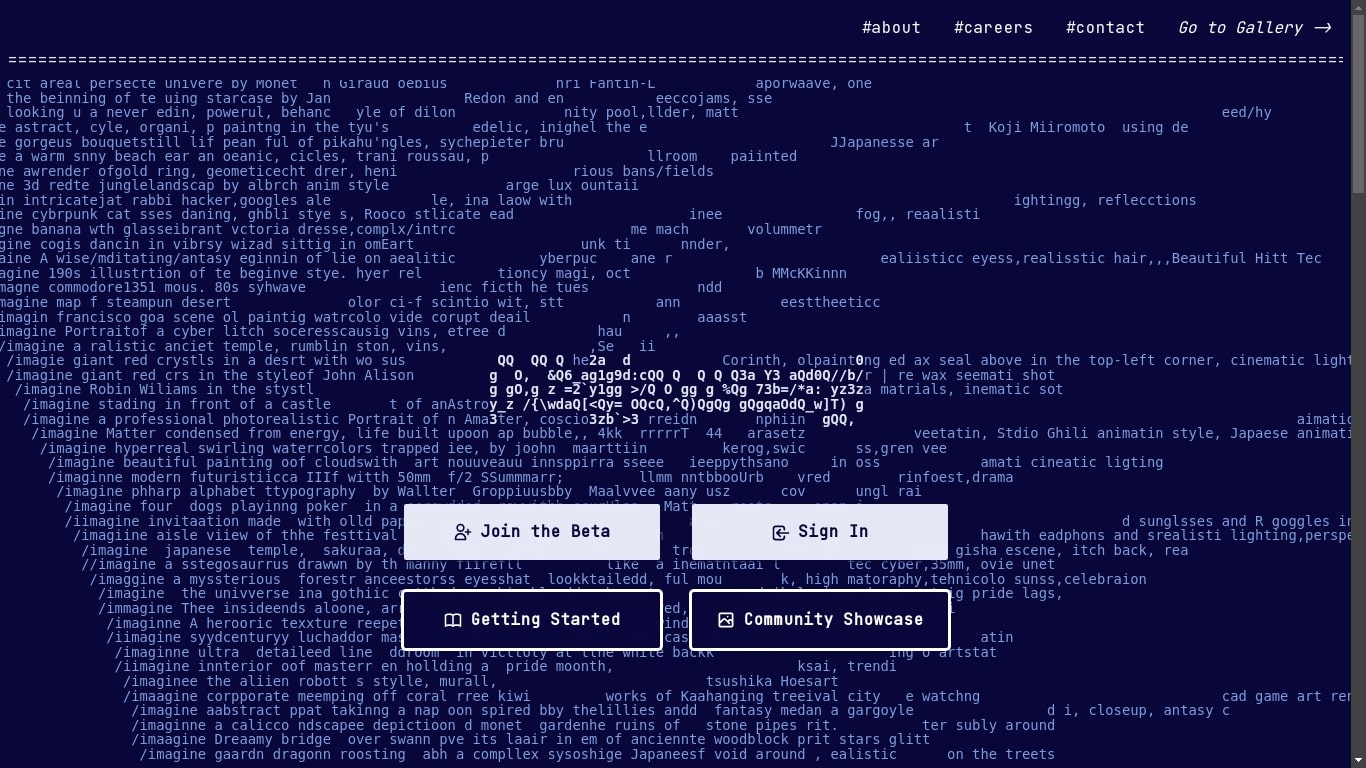The image size is (1366, 768).
Task: Open the #contact navigation link
Action: click(x=1105, y=28)
